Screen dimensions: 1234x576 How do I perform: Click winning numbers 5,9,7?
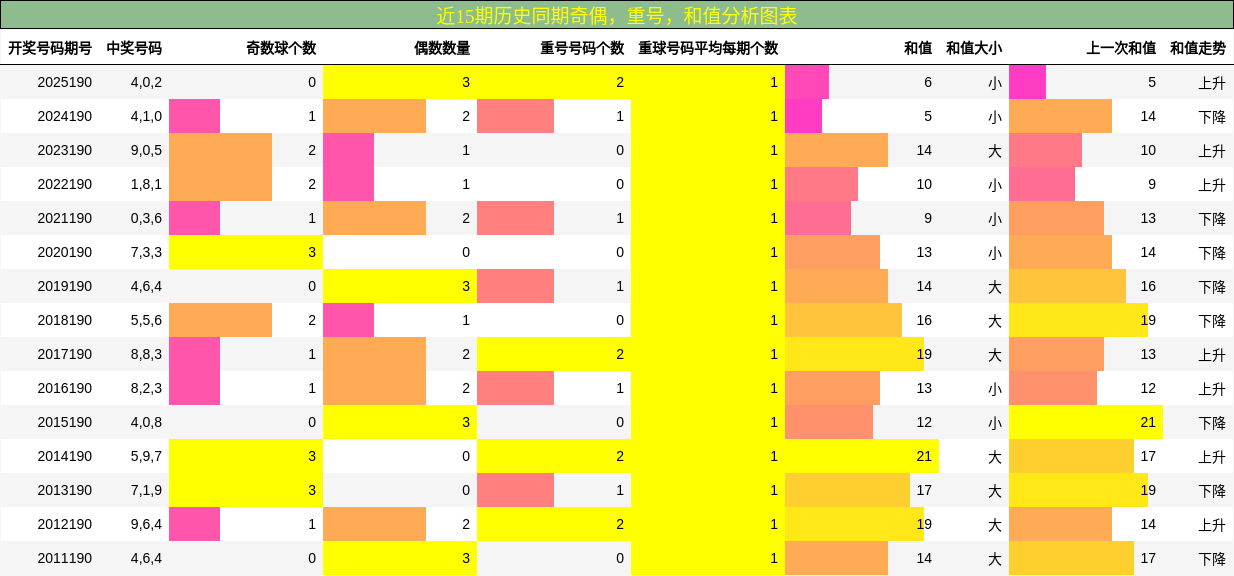coord(146,456)
